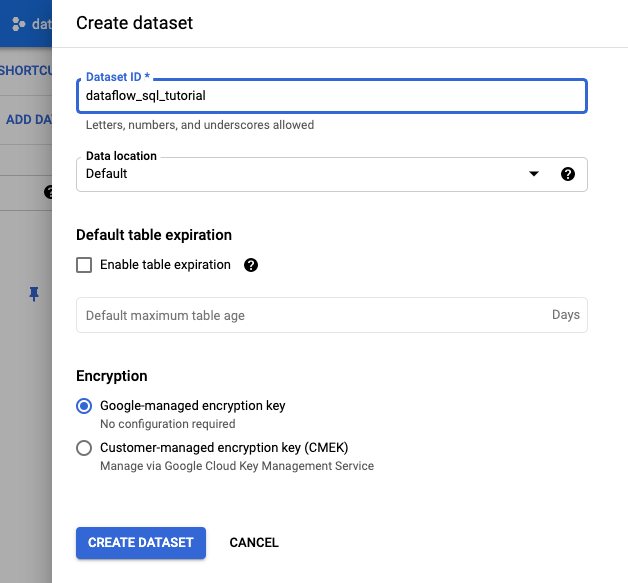628x583 pixels.
Task: Click the partially hidden help icon in left panel
Action: click(47, 192)
